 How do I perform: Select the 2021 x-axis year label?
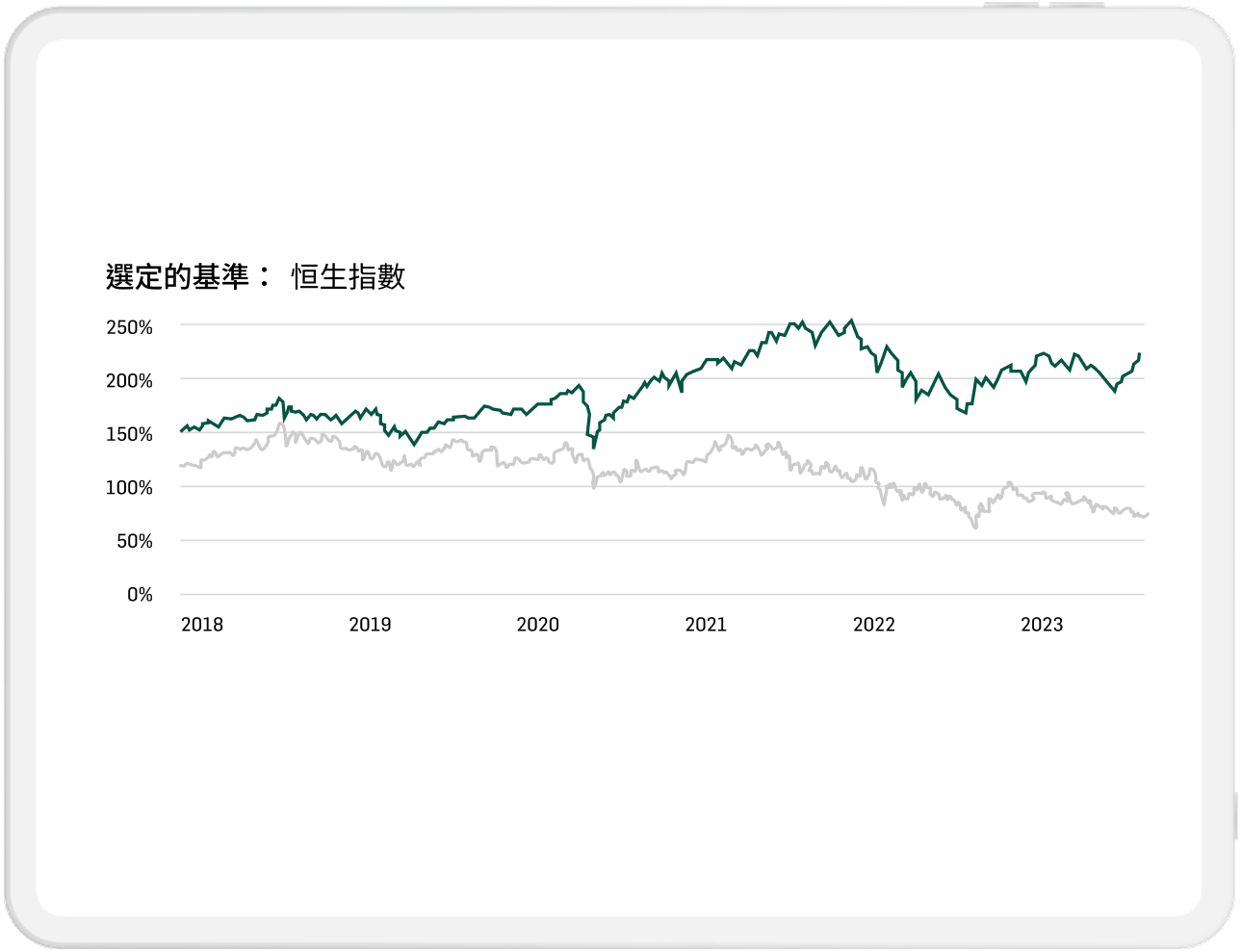[x=706, y=625]
